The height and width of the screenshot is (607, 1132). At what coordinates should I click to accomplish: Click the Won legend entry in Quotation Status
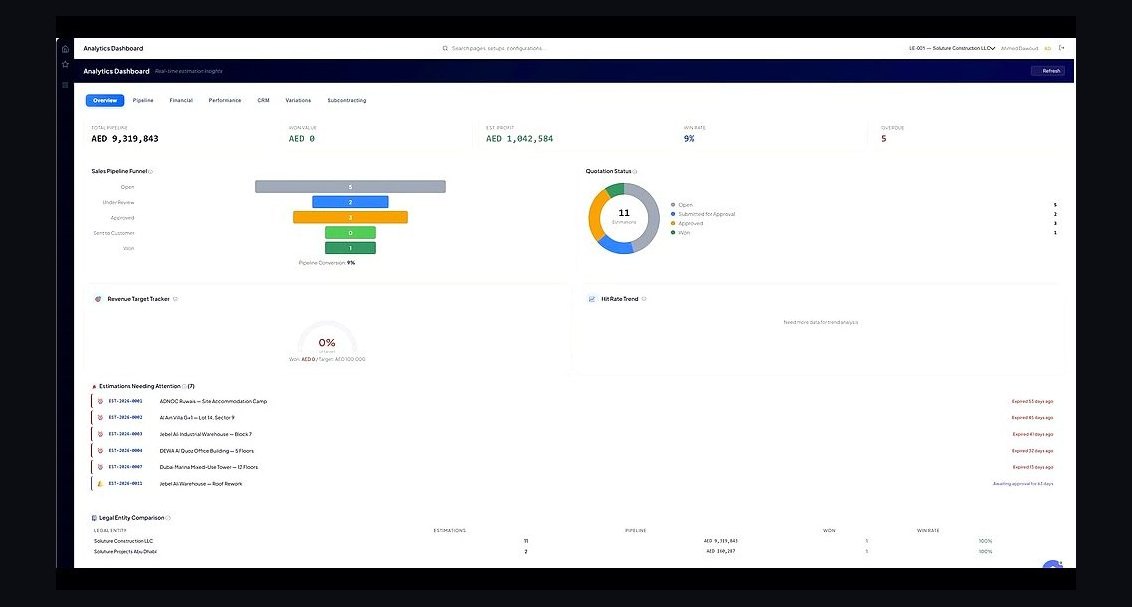[x=681, y=233]
